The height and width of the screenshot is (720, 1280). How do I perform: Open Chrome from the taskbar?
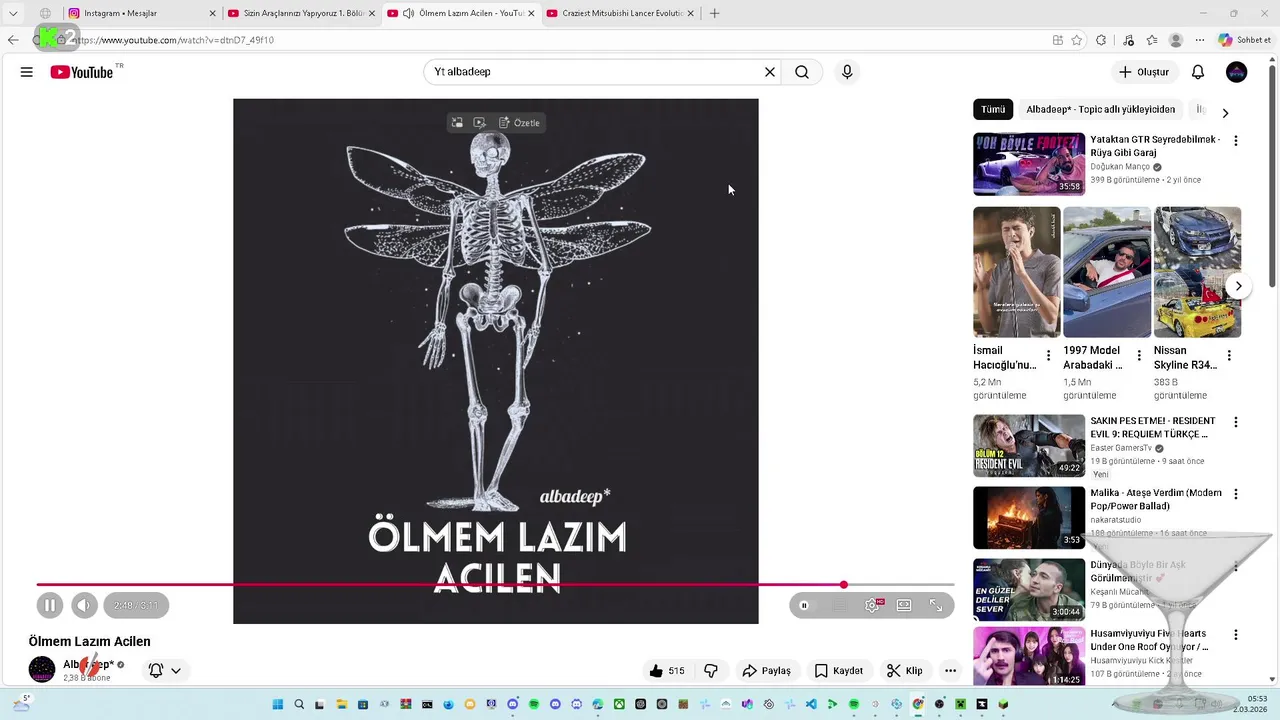pos(918,704)
